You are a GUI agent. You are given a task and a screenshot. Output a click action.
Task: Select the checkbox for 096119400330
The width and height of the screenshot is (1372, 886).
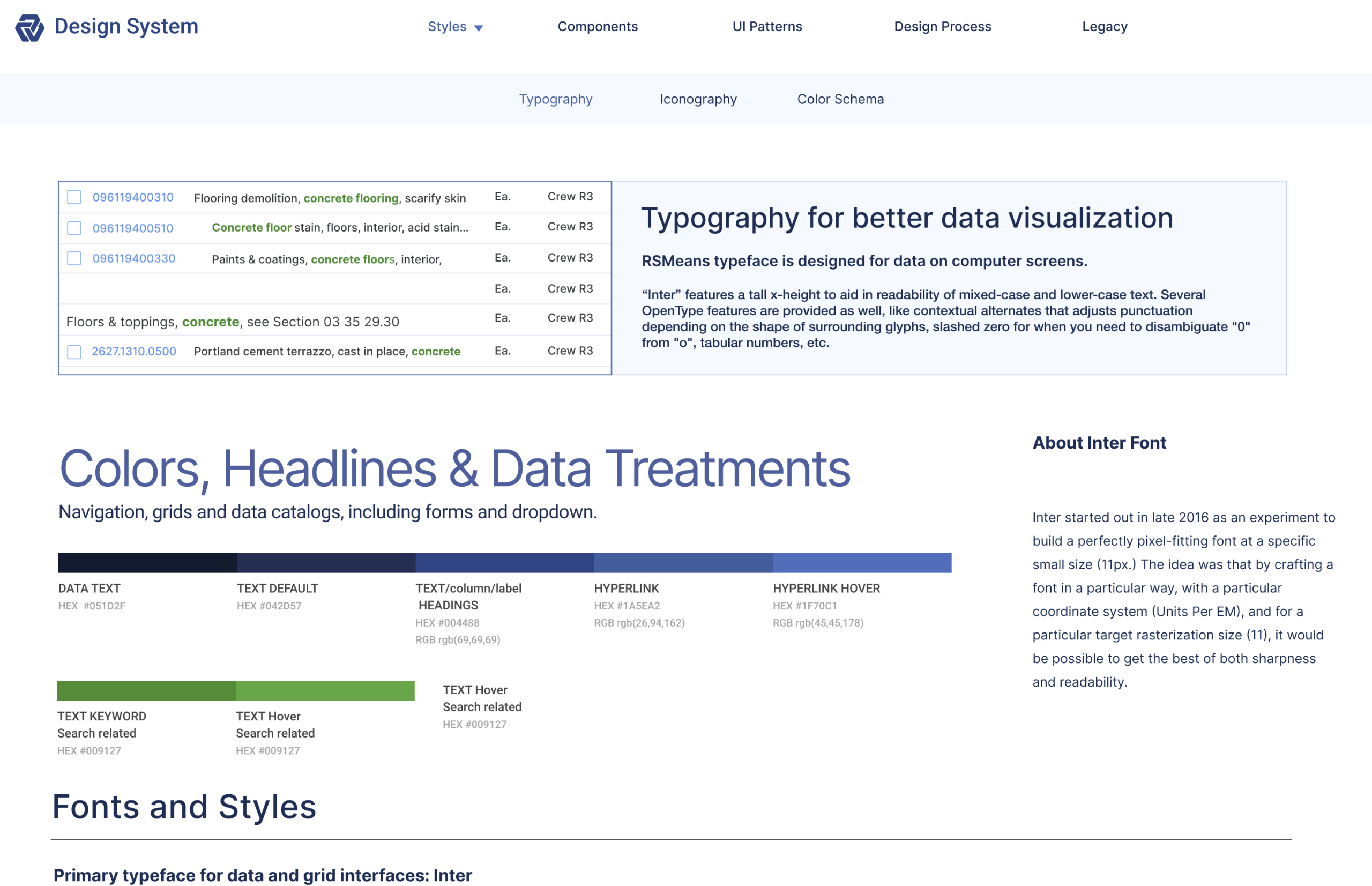(x=74, y=258)
